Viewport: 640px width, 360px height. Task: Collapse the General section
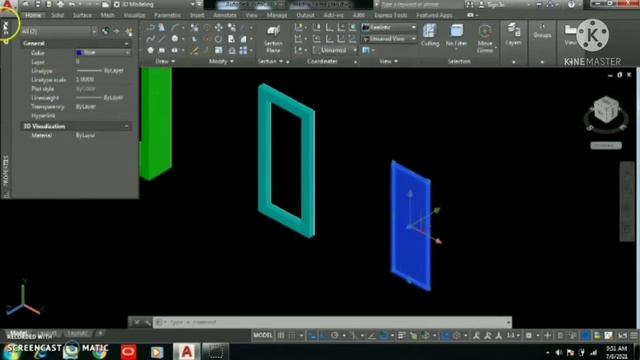(127, 43)
